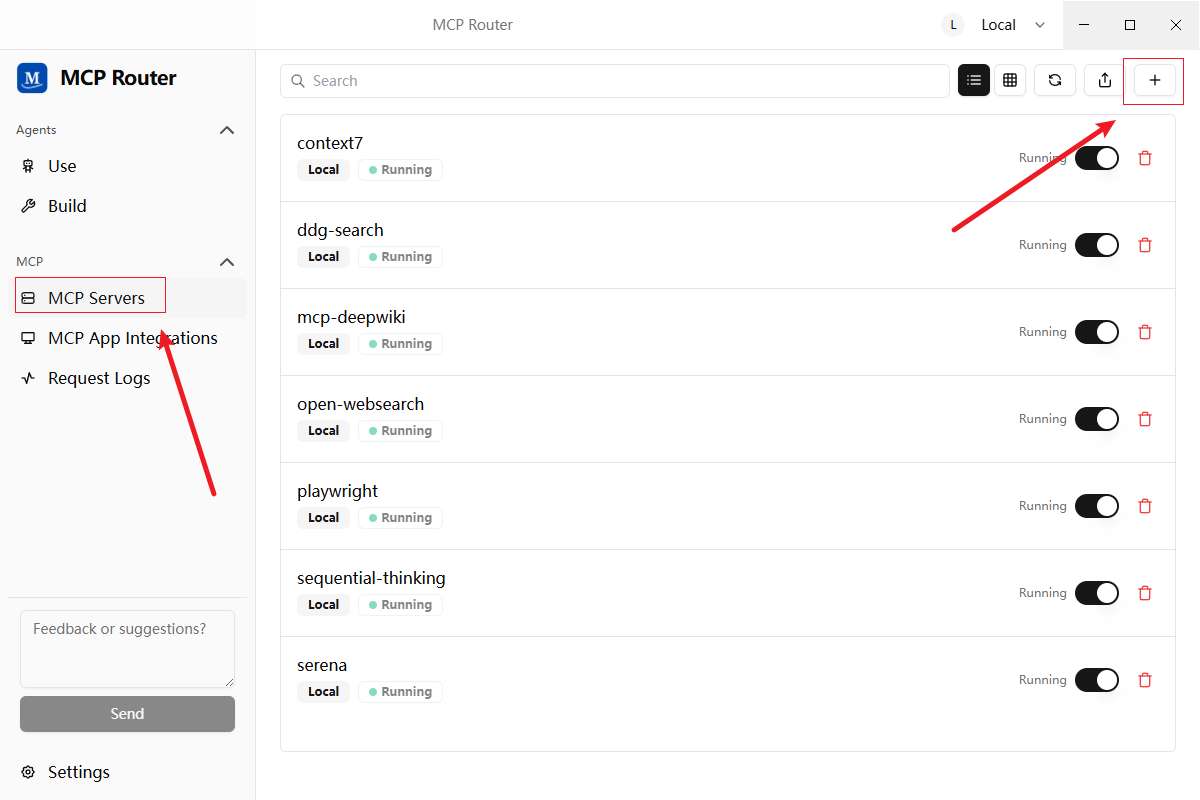
Task: Click the Send feedback button
Action: (127, 714)
